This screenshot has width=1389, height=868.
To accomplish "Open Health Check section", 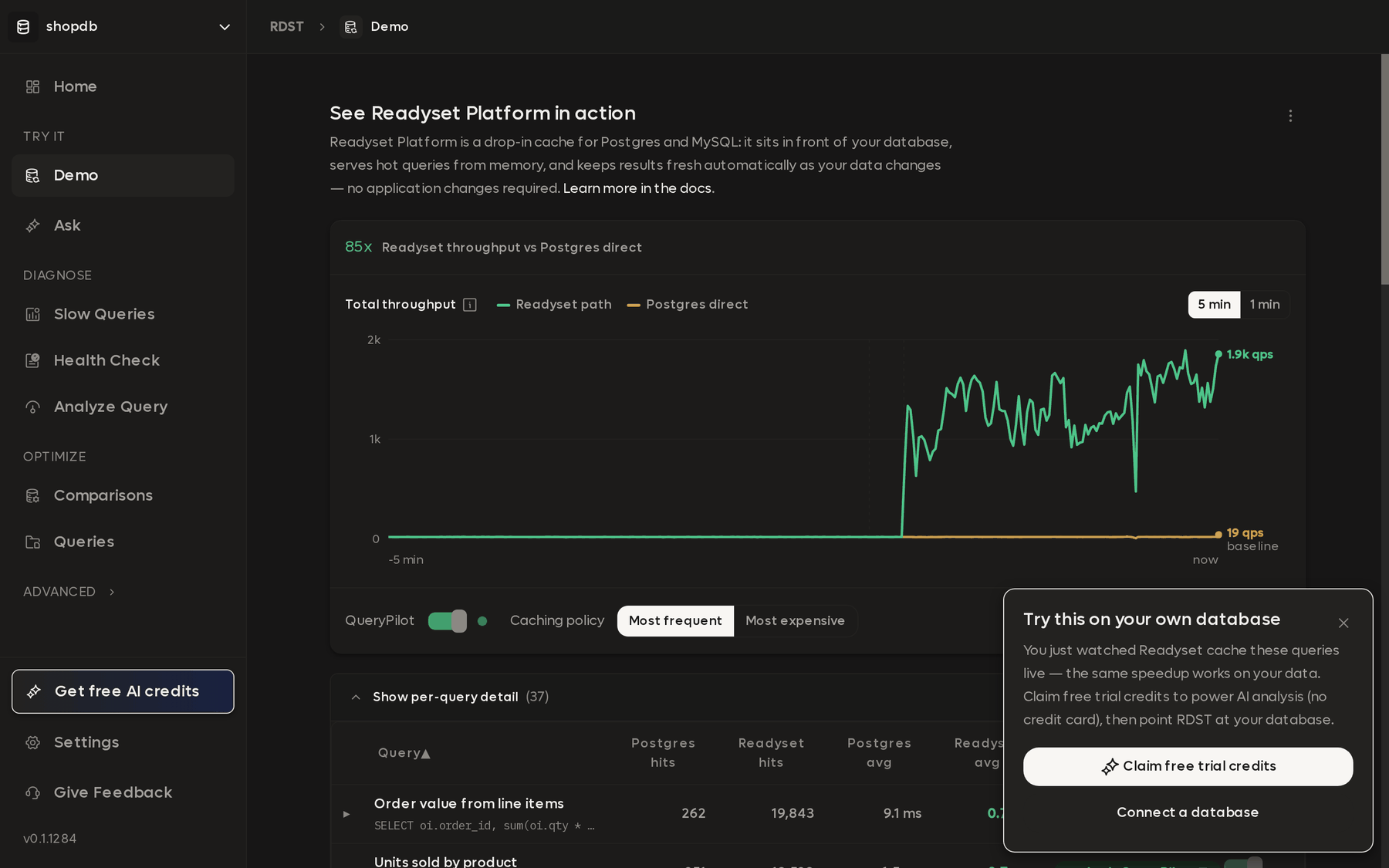I will [123, 360].
